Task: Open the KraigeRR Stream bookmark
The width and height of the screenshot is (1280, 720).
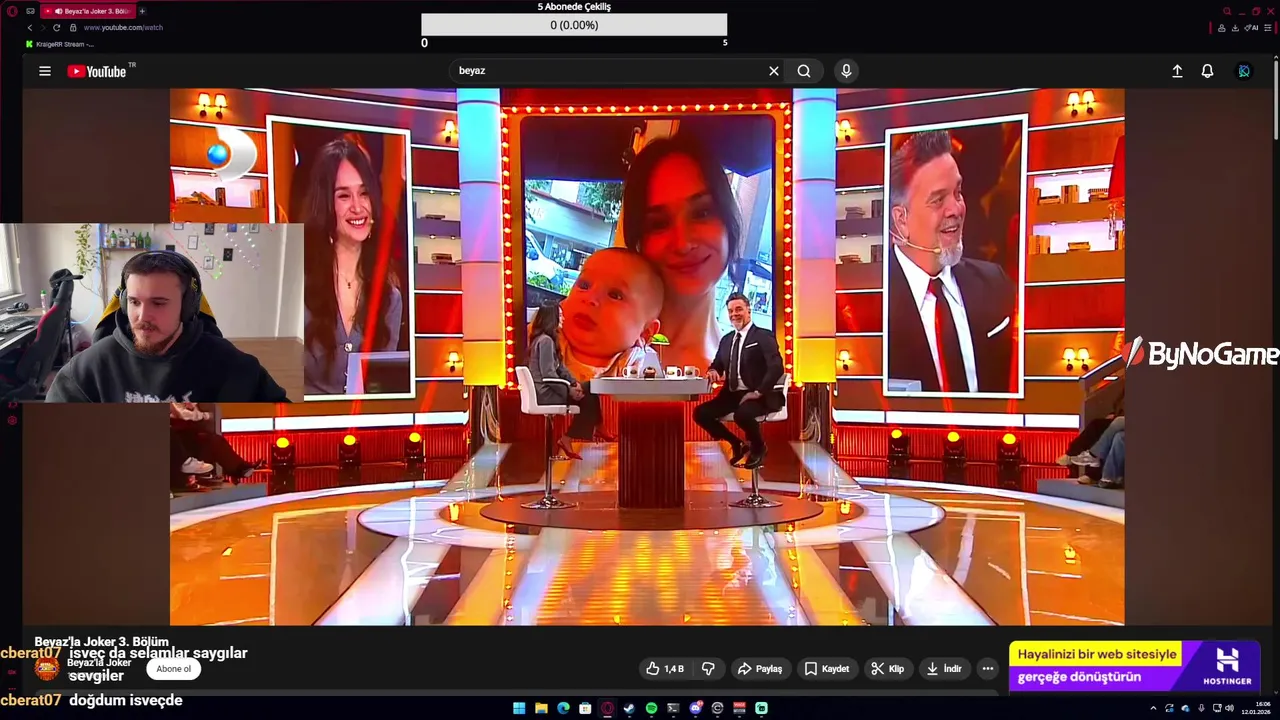Action: 60,44
